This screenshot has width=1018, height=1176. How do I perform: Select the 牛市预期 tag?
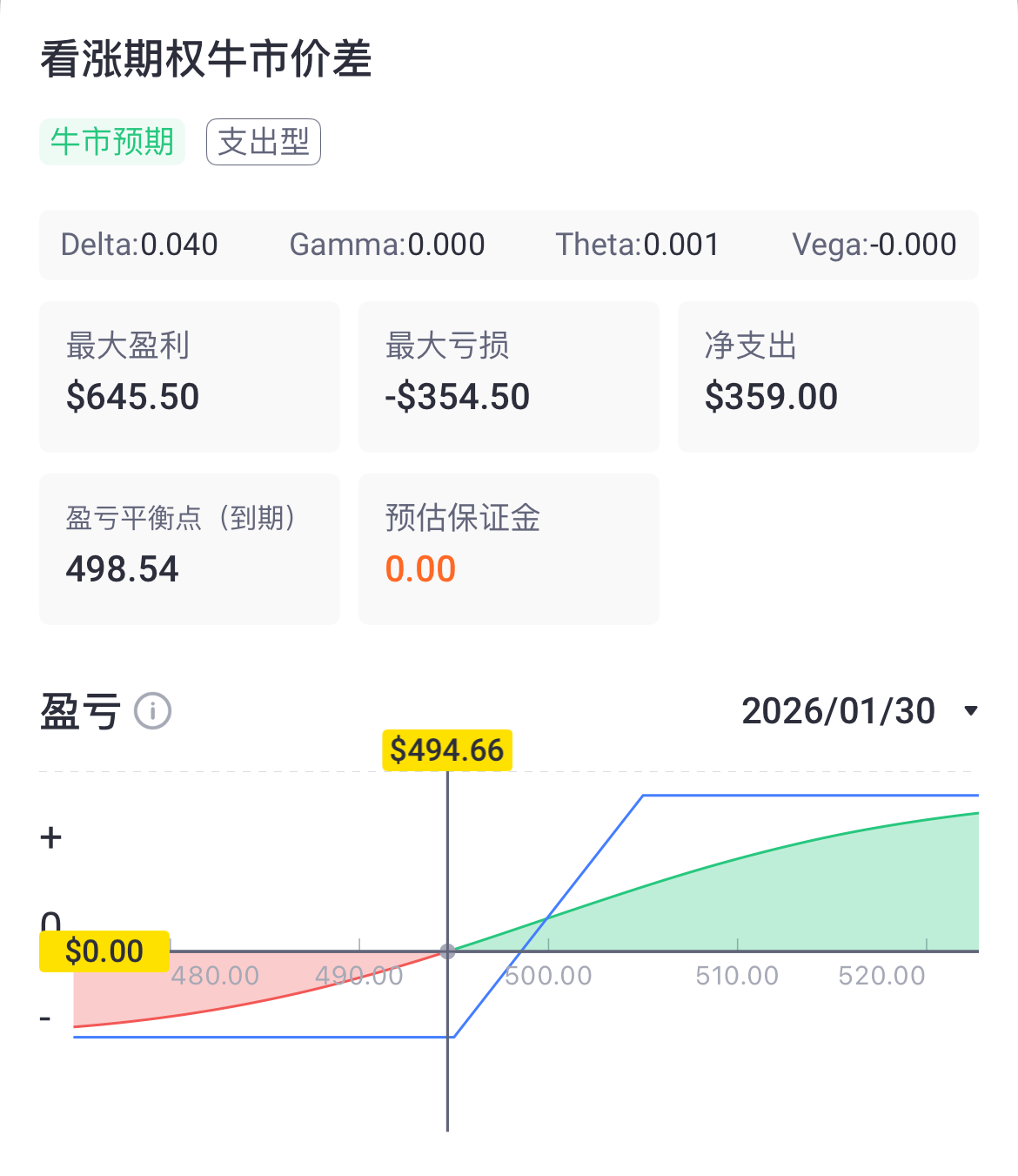[111, 140]
